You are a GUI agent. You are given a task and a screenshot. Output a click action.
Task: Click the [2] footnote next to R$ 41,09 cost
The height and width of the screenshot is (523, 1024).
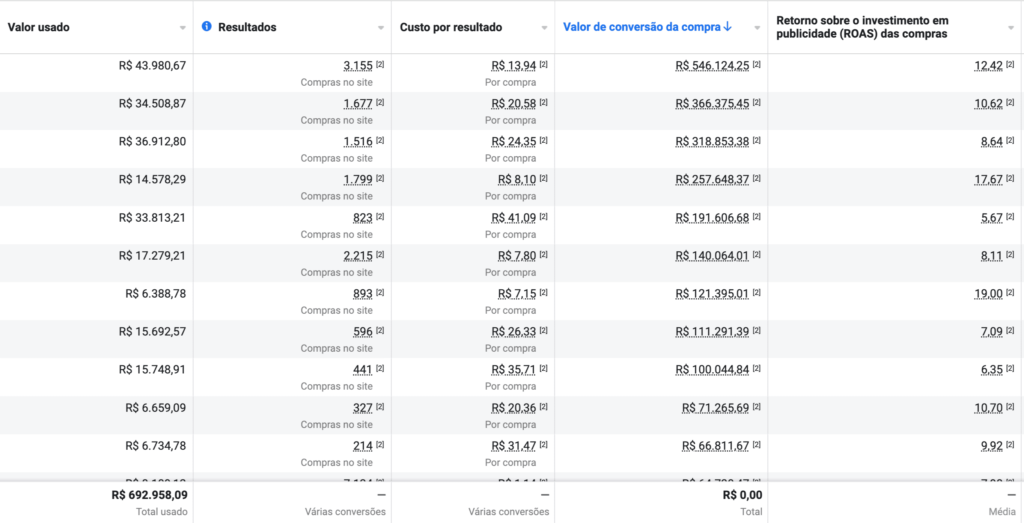pos(543,217)
